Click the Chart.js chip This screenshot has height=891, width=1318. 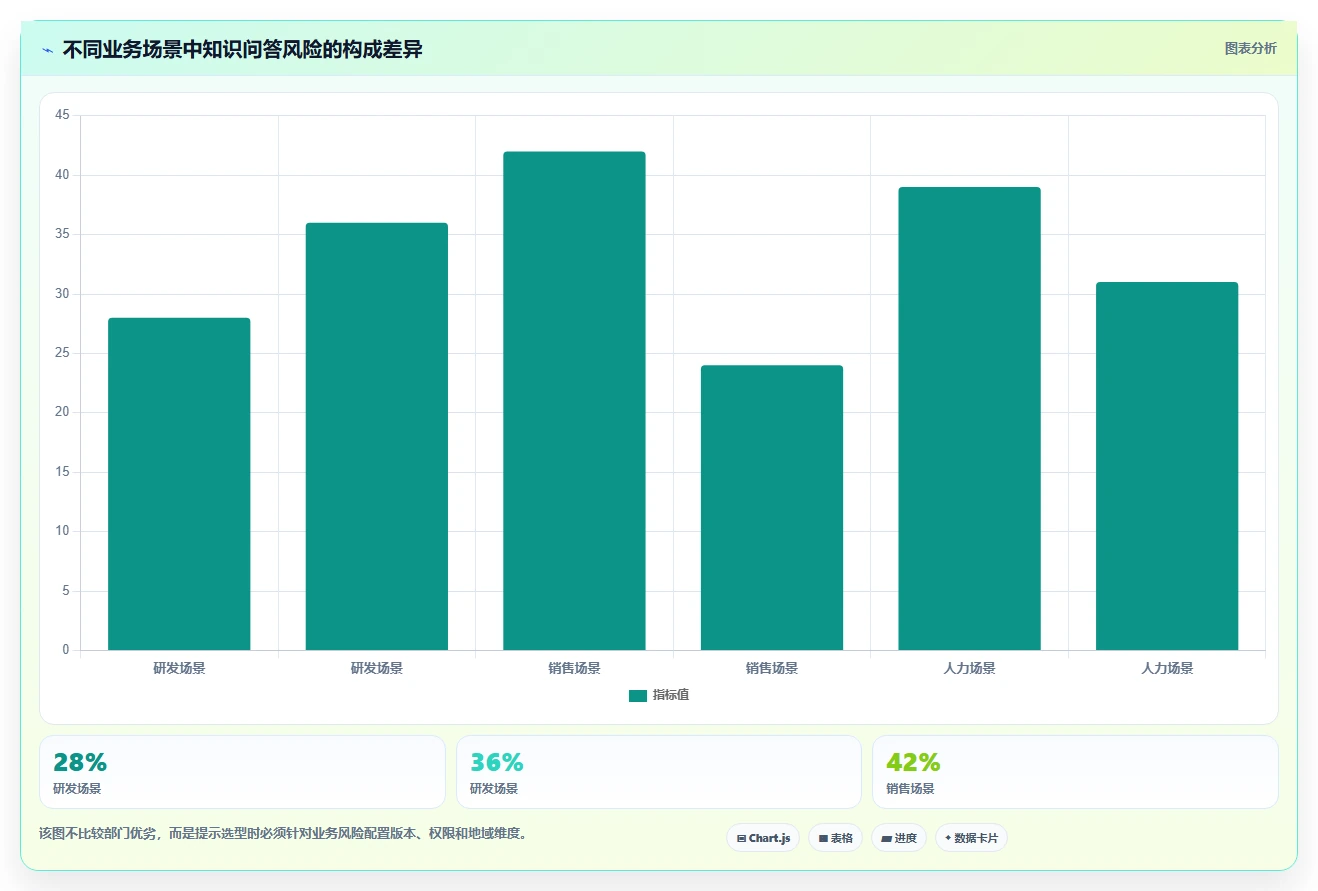pyautogui.click(x=763, y=838)
